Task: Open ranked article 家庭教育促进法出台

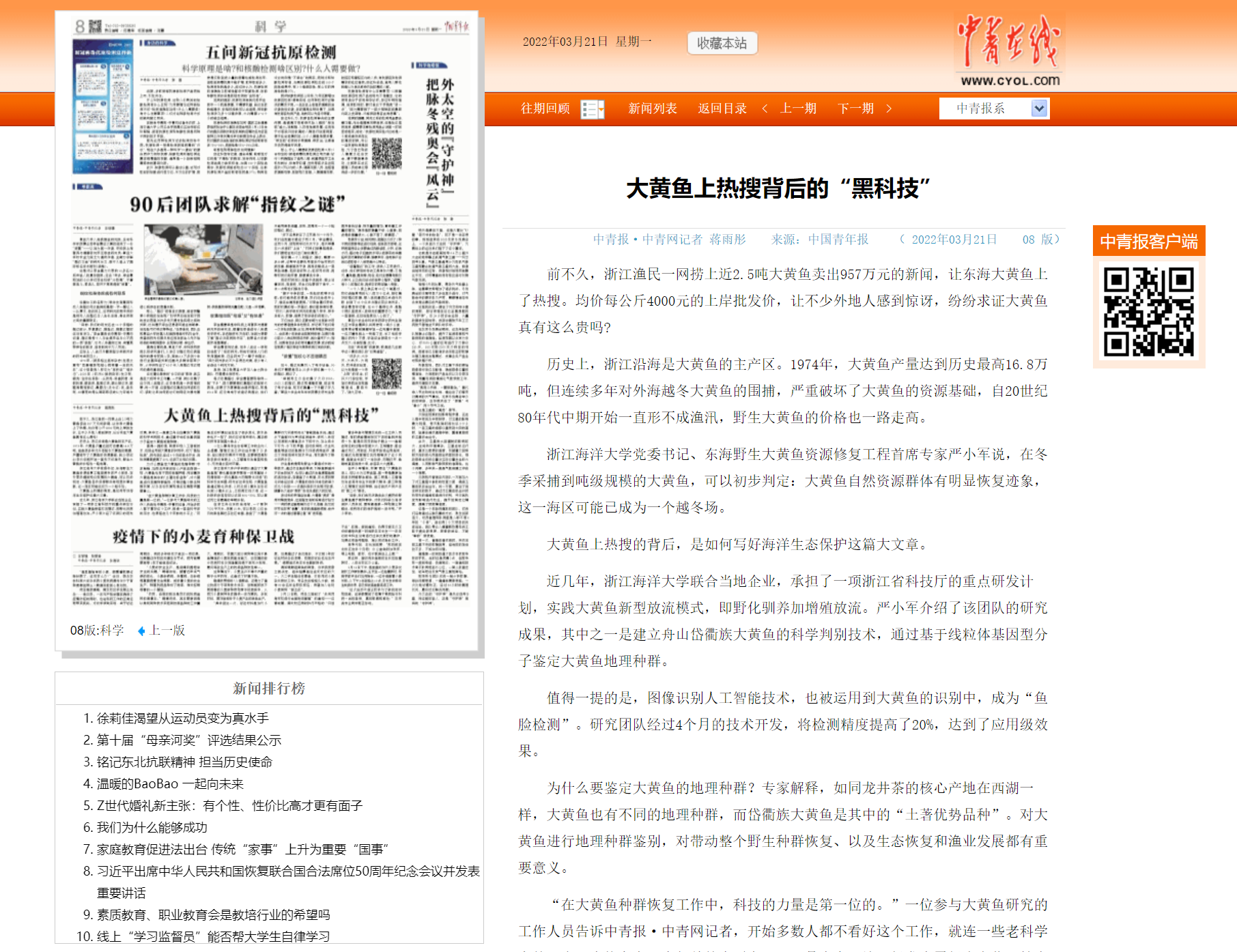Action: (x=242, y=849)
